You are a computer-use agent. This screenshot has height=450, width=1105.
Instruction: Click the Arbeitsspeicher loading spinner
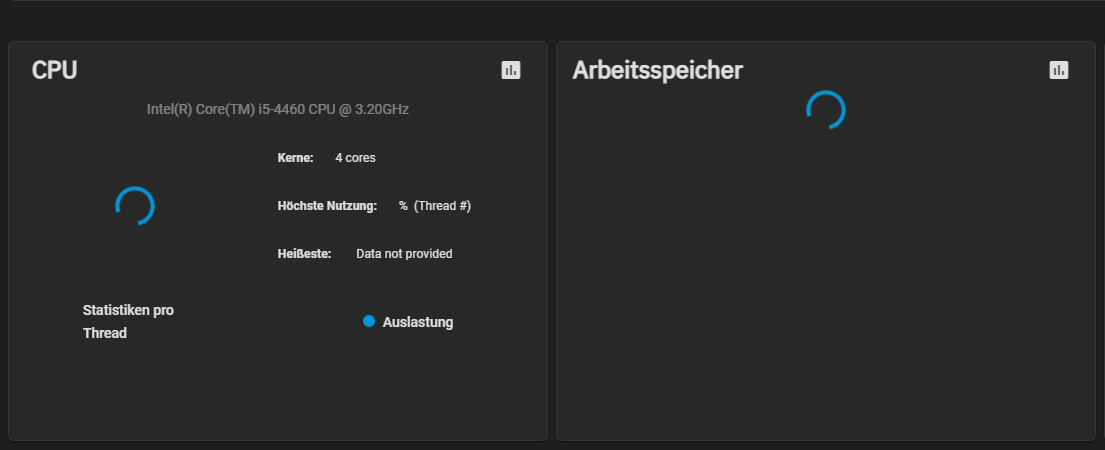pos(826,110)
